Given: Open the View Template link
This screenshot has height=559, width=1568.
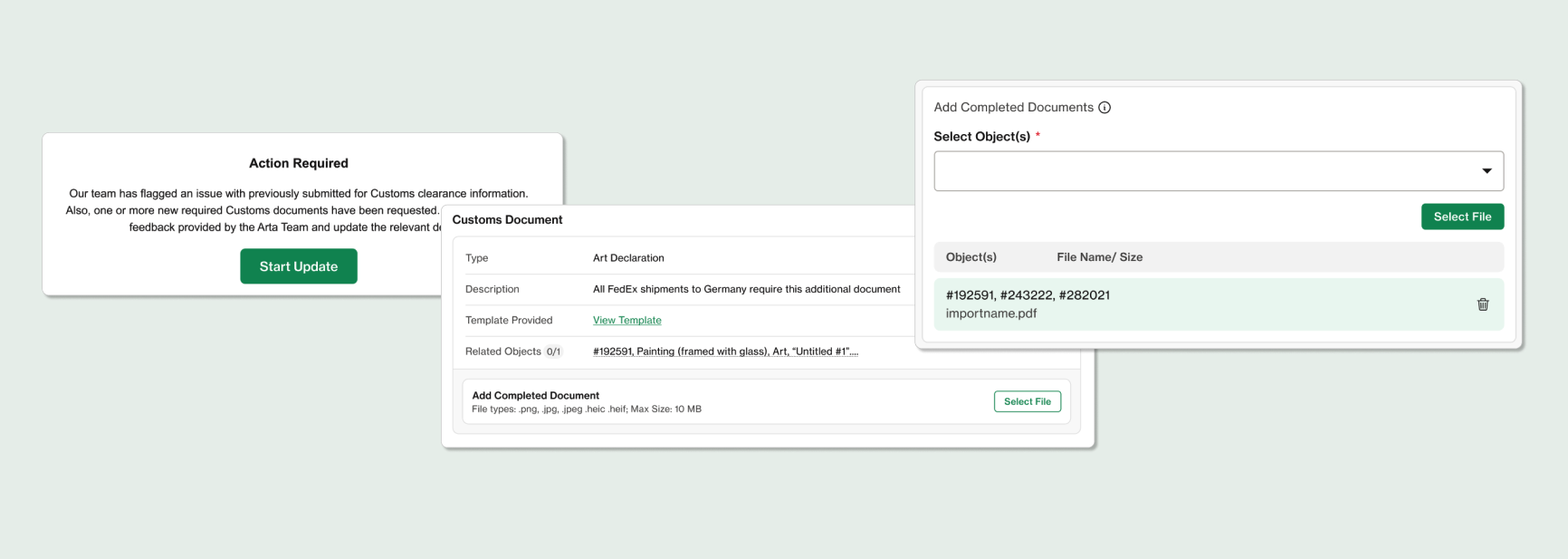Looking at the screenshot, I should coord(626,320).
